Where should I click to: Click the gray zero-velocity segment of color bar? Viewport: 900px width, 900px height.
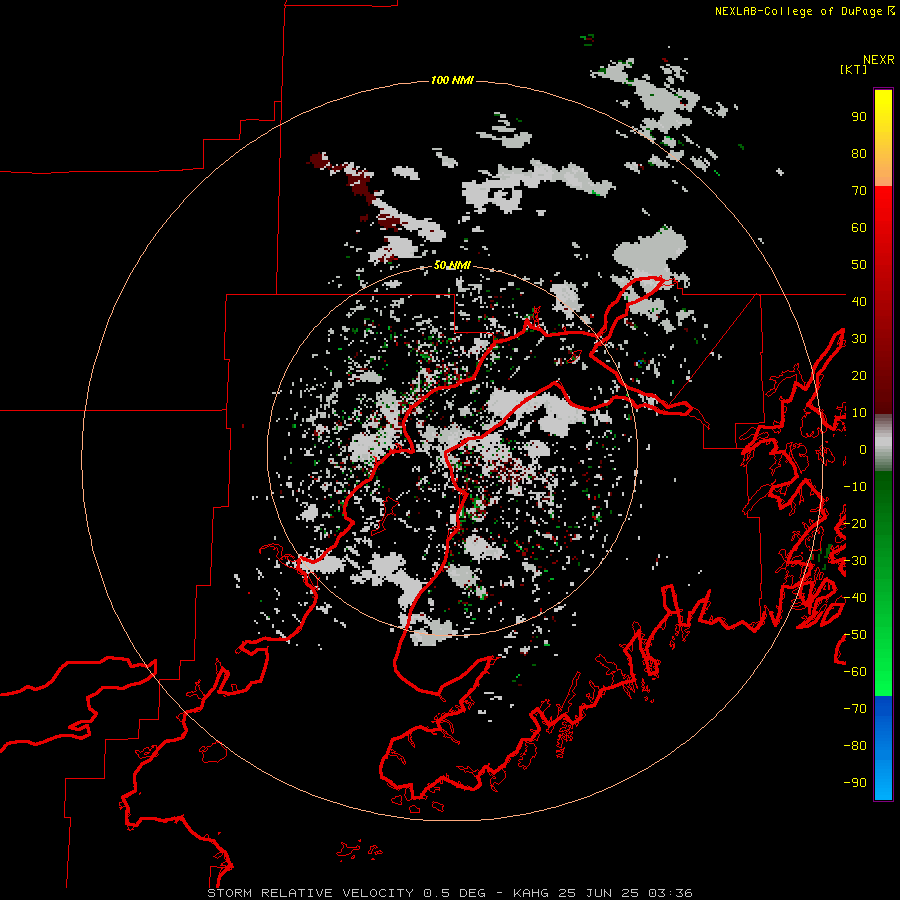click(x=883, y=443)
